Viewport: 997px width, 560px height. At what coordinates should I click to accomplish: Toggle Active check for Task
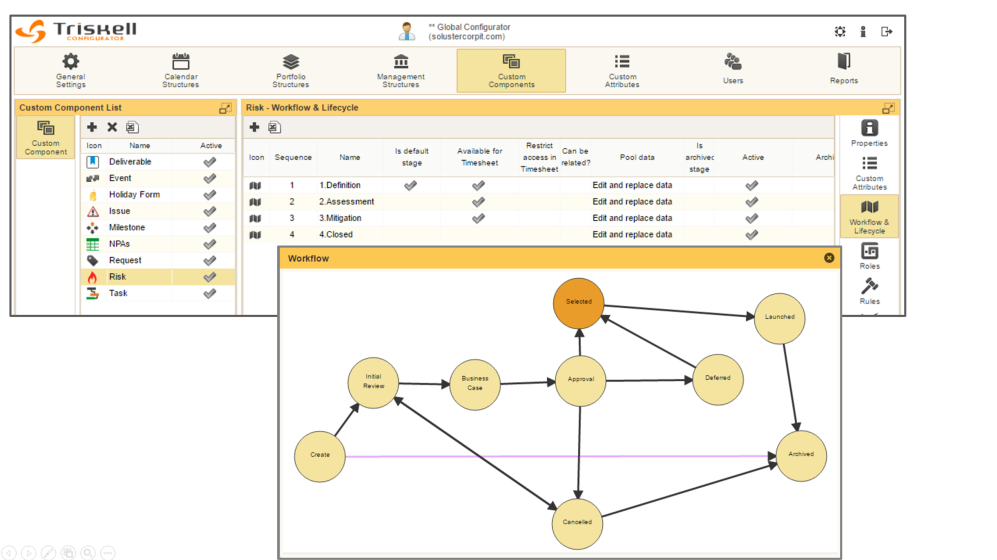tap(209, 294)
